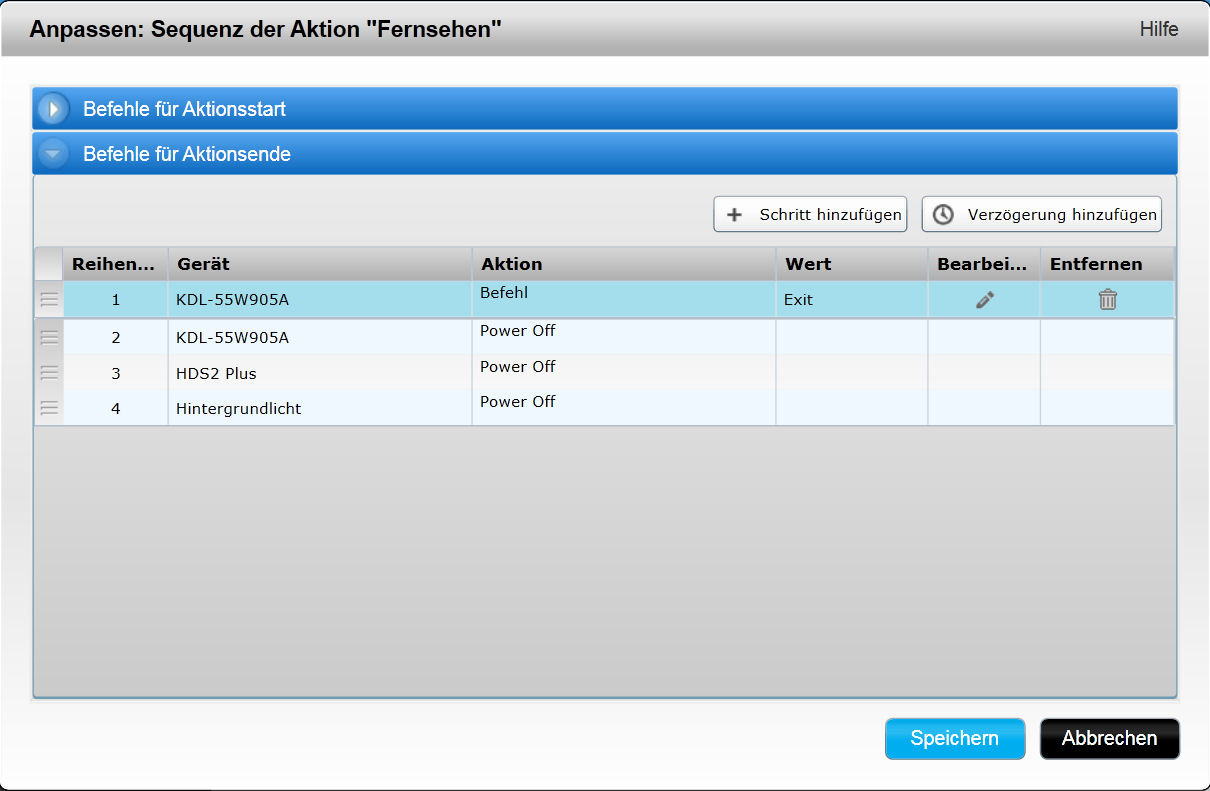Click the pencil edit icon for row 1
The image size is (1210, 791).
pos(985,300)
